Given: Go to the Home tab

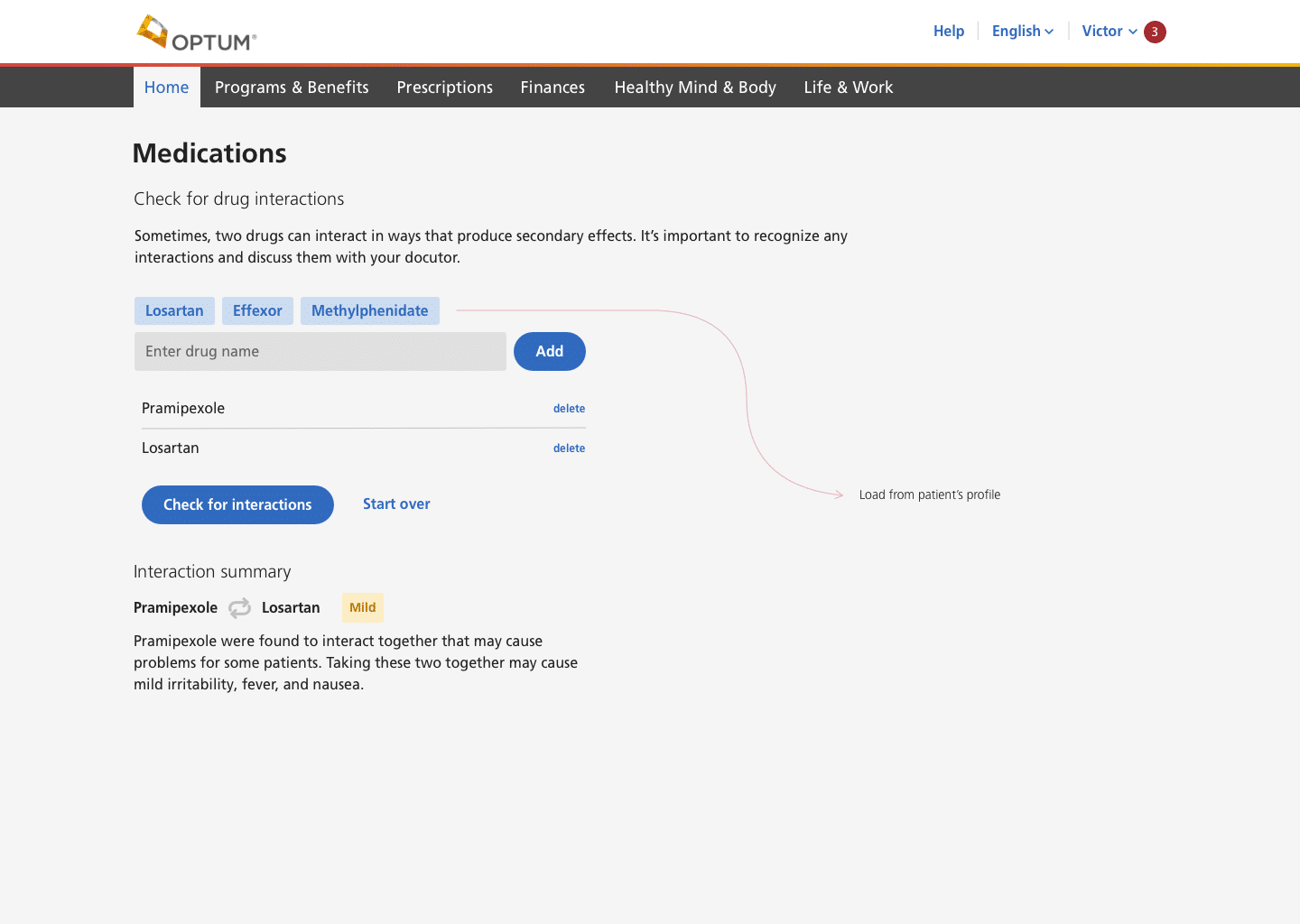Looking at the screenshot, I should (167, 88).
